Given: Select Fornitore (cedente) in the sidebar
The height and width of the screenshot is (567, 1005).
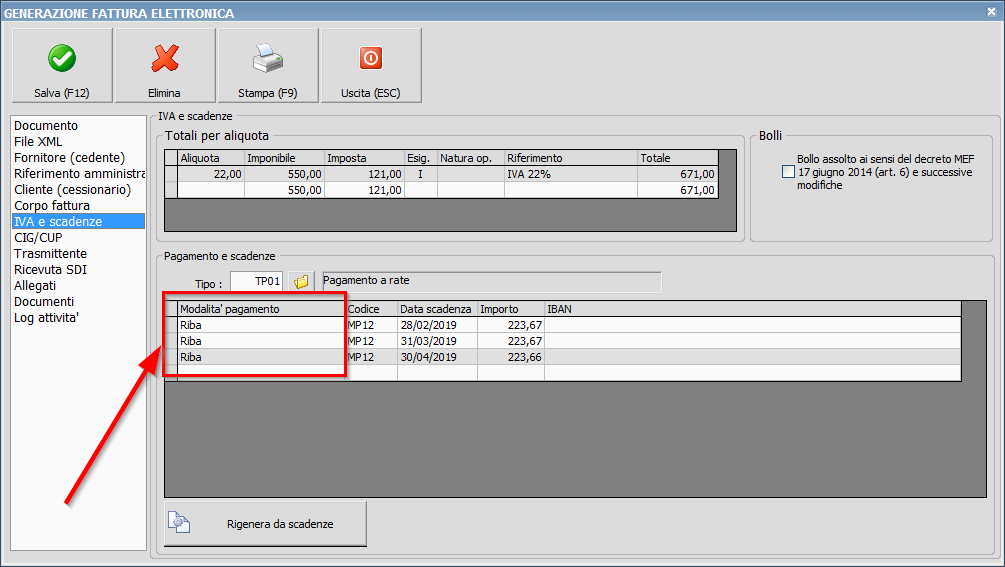Looking at the screenshot, I should tap(69, 158).
